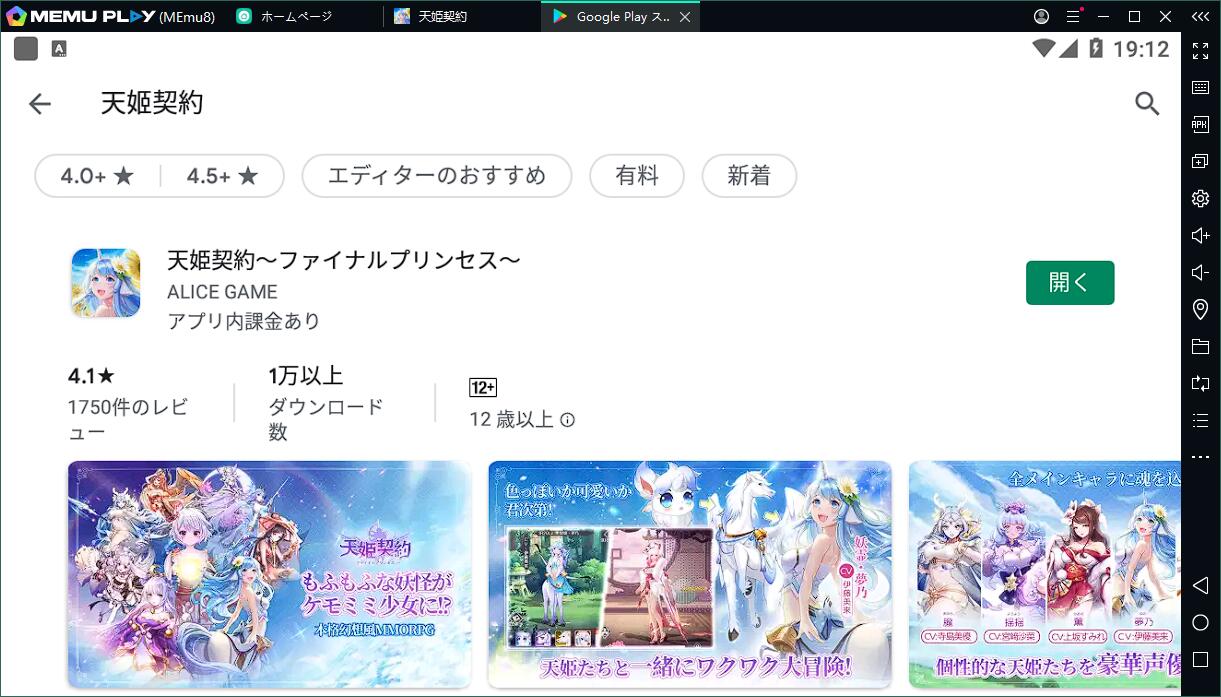Show details via the 12+ info icon

coord(568,420)
